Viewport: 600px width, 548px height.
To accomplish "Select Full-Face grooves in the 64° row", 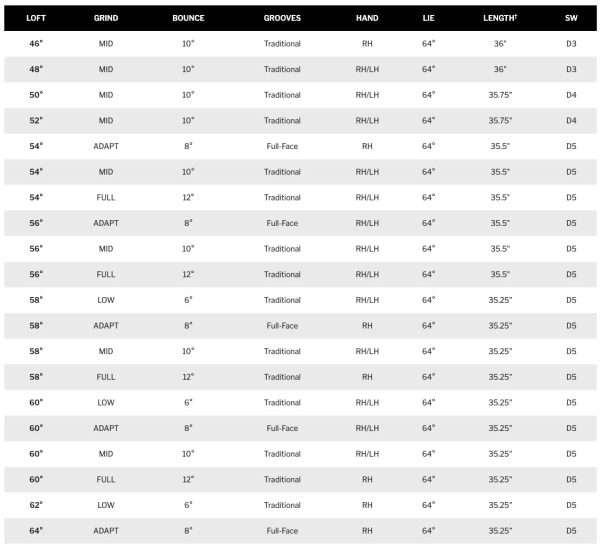I will point(282,531).
